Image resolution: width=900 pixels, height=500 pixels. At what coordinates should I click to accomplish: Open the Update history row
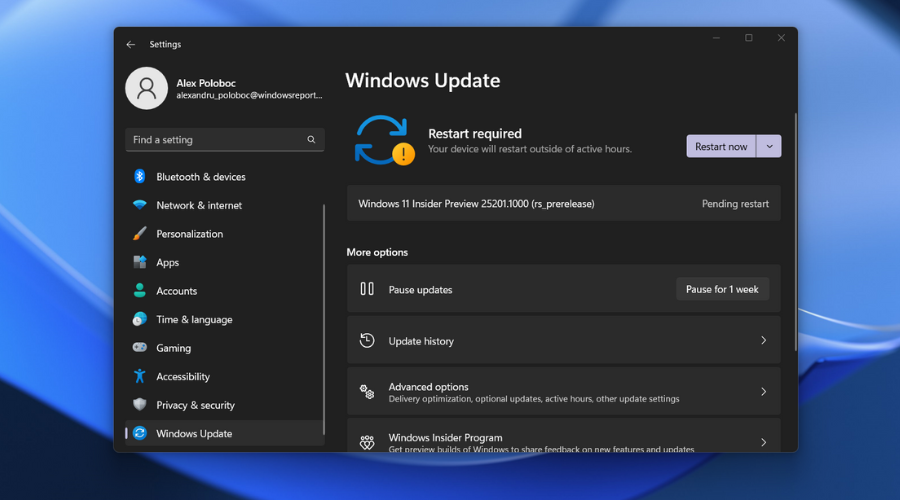(564, 340)
